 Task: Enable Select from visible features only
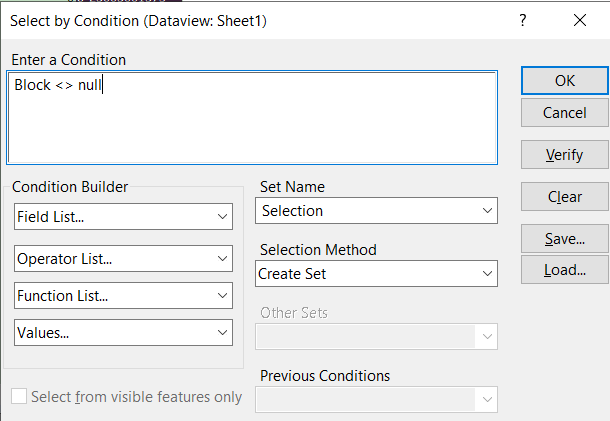point(19,397)
